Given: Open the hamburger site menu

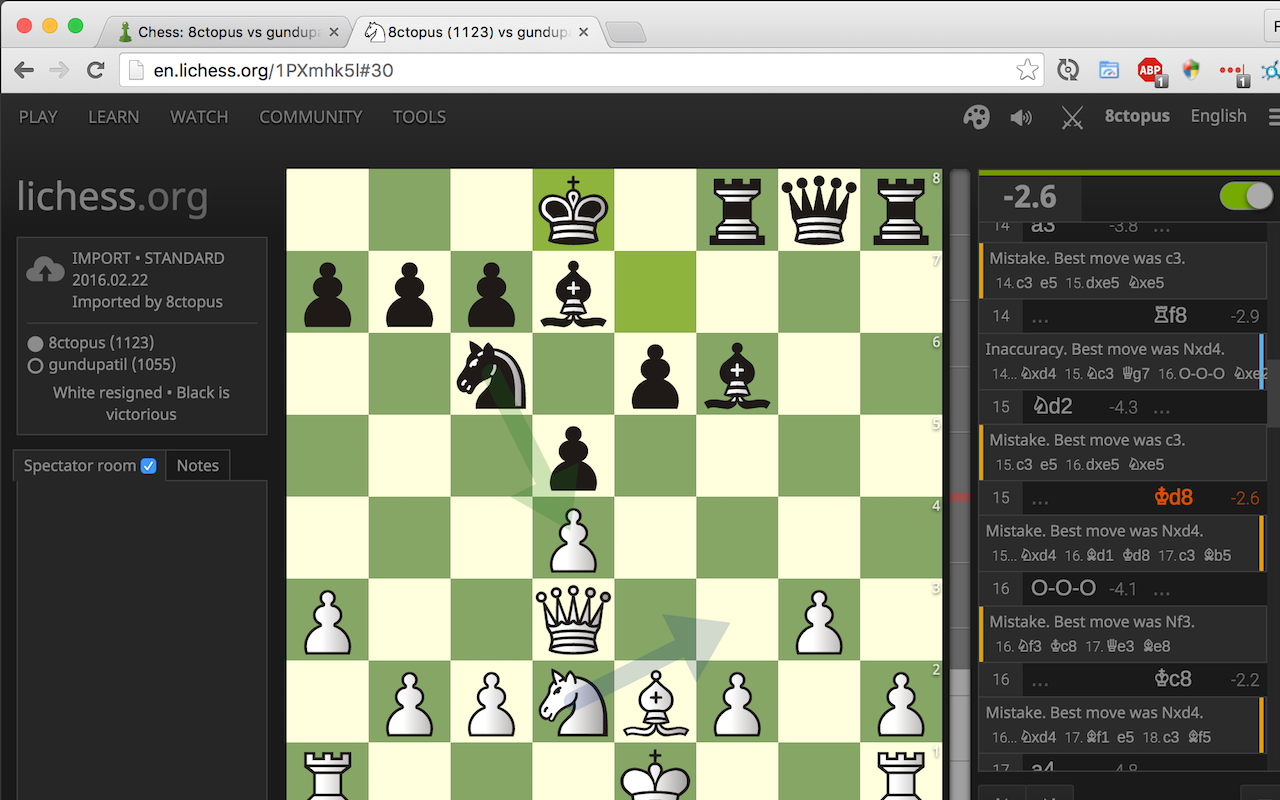Looking at the screenshot, I should (x=1273, y=117).
